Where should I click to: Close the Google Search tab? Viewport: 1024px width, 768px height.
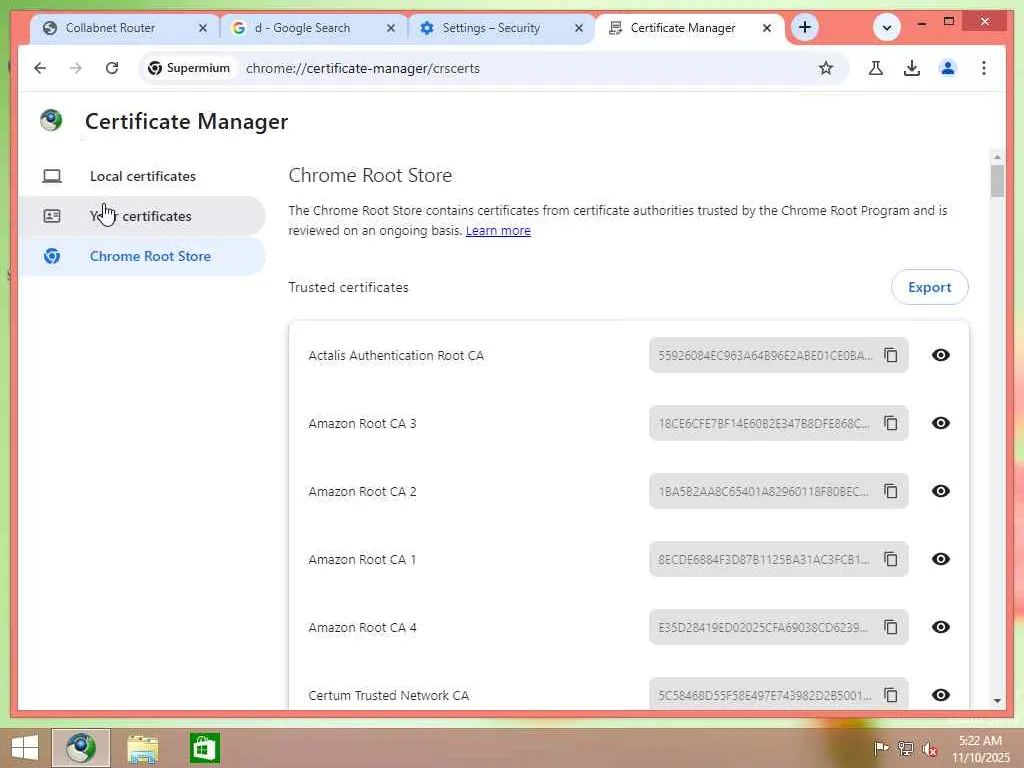391,28
